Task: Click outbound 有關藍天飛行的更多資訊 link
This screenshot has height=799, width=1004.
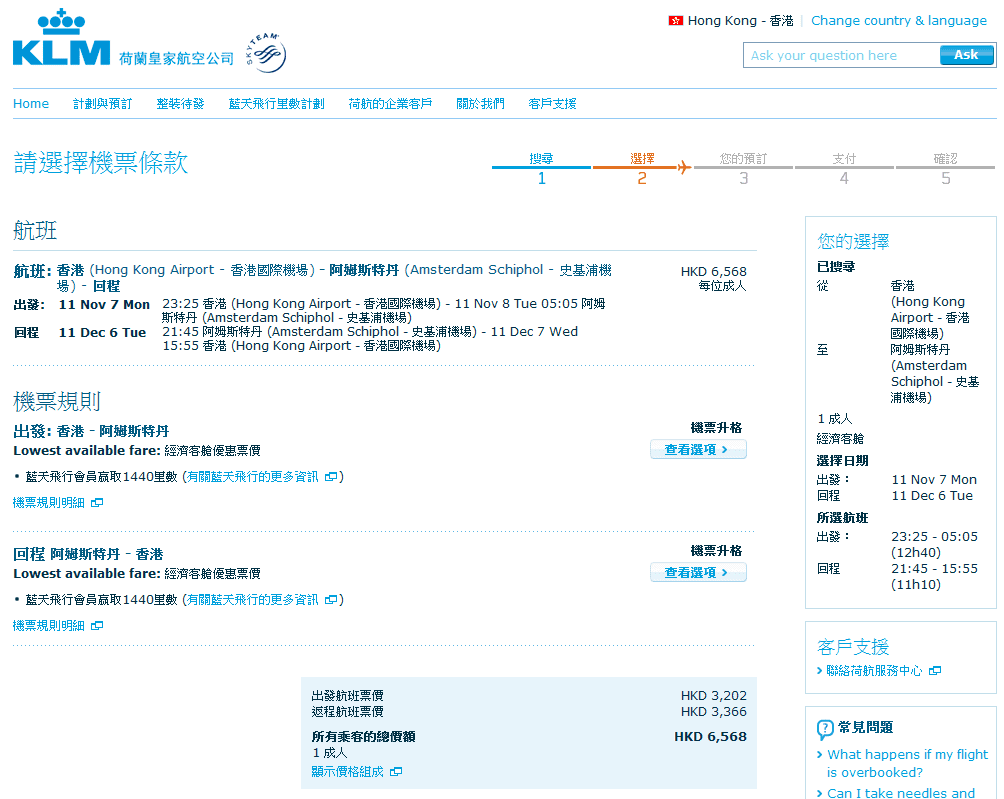Action: 254,477
